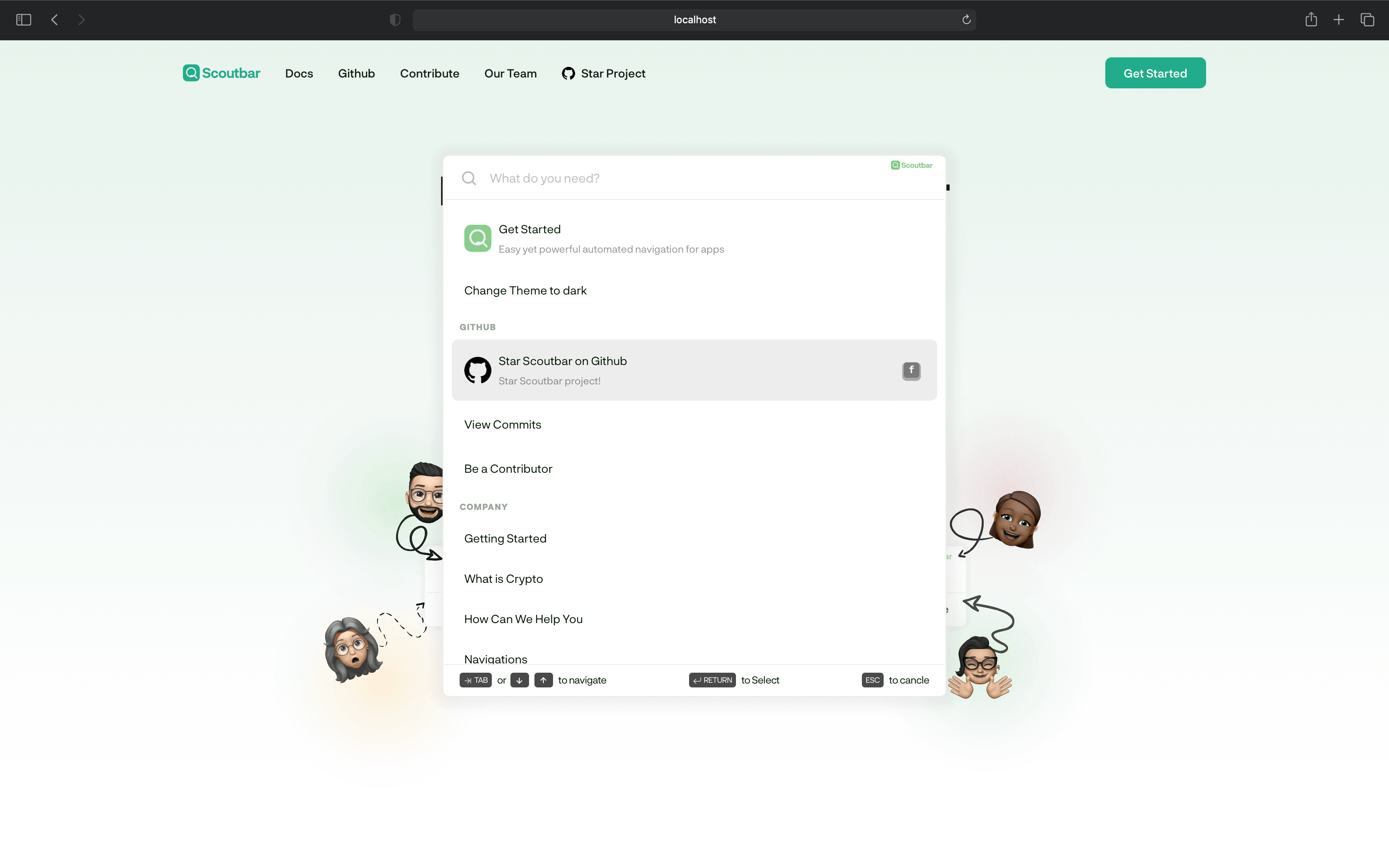Open the browser share icon
1389x868 pixels.
(x=1311, y=19)
